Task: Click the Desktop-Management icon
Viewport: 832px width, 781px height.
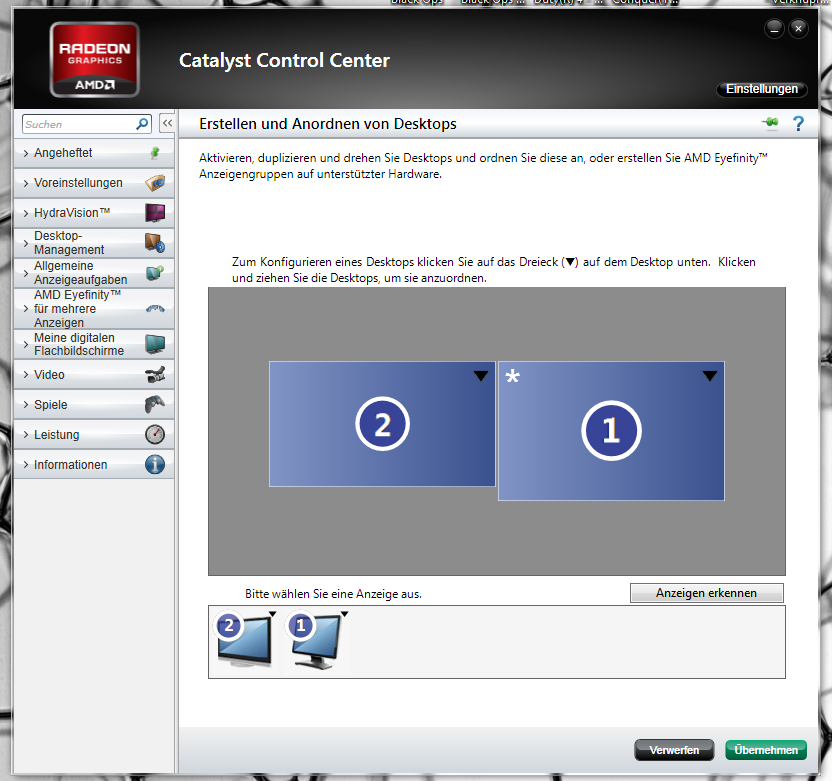Action: coord(155,243)
